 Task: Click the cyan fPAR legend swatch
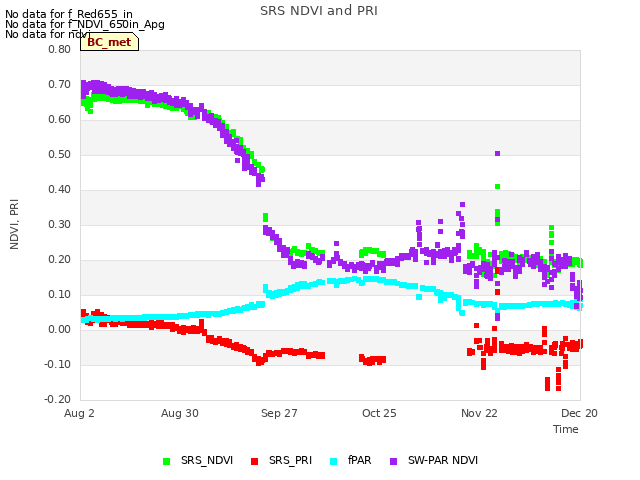pyautogui.click(x=333, y=461)
